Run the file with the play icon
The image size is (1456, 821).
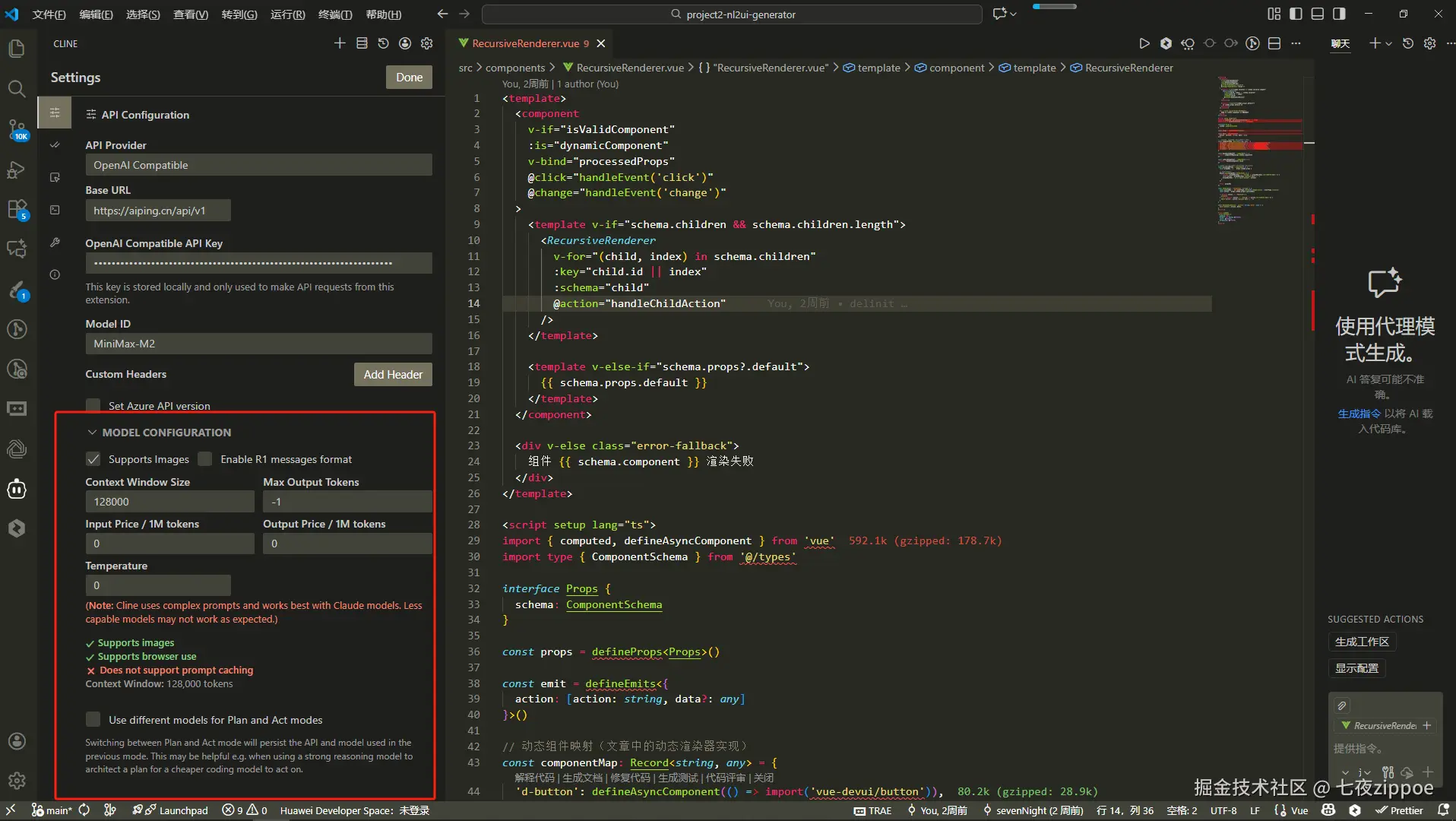(1144, 44)
